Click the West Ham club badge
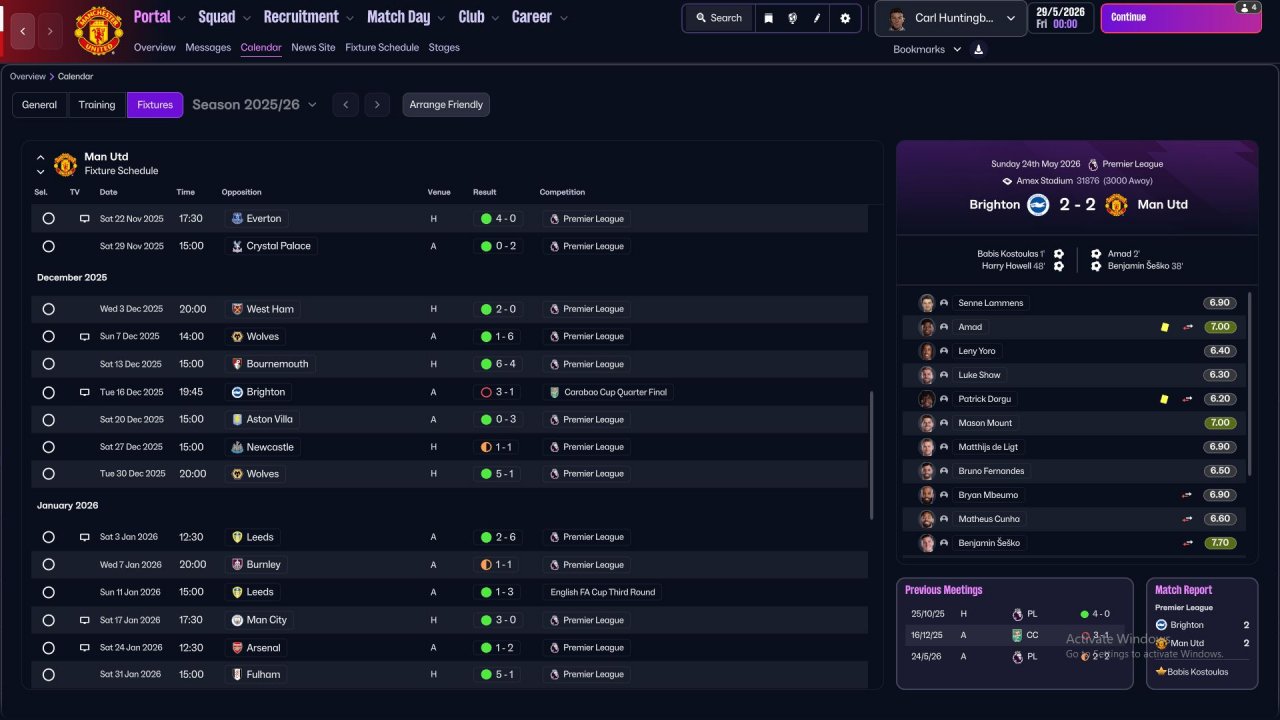Screen dimensions: 1280x720 pyautogui.click(x=237, y=309)
